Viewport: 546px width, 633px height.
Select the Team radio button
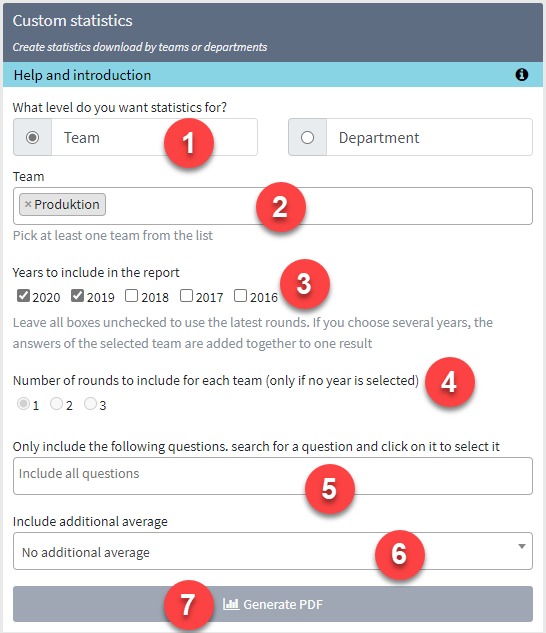click(x=32, y=137)
